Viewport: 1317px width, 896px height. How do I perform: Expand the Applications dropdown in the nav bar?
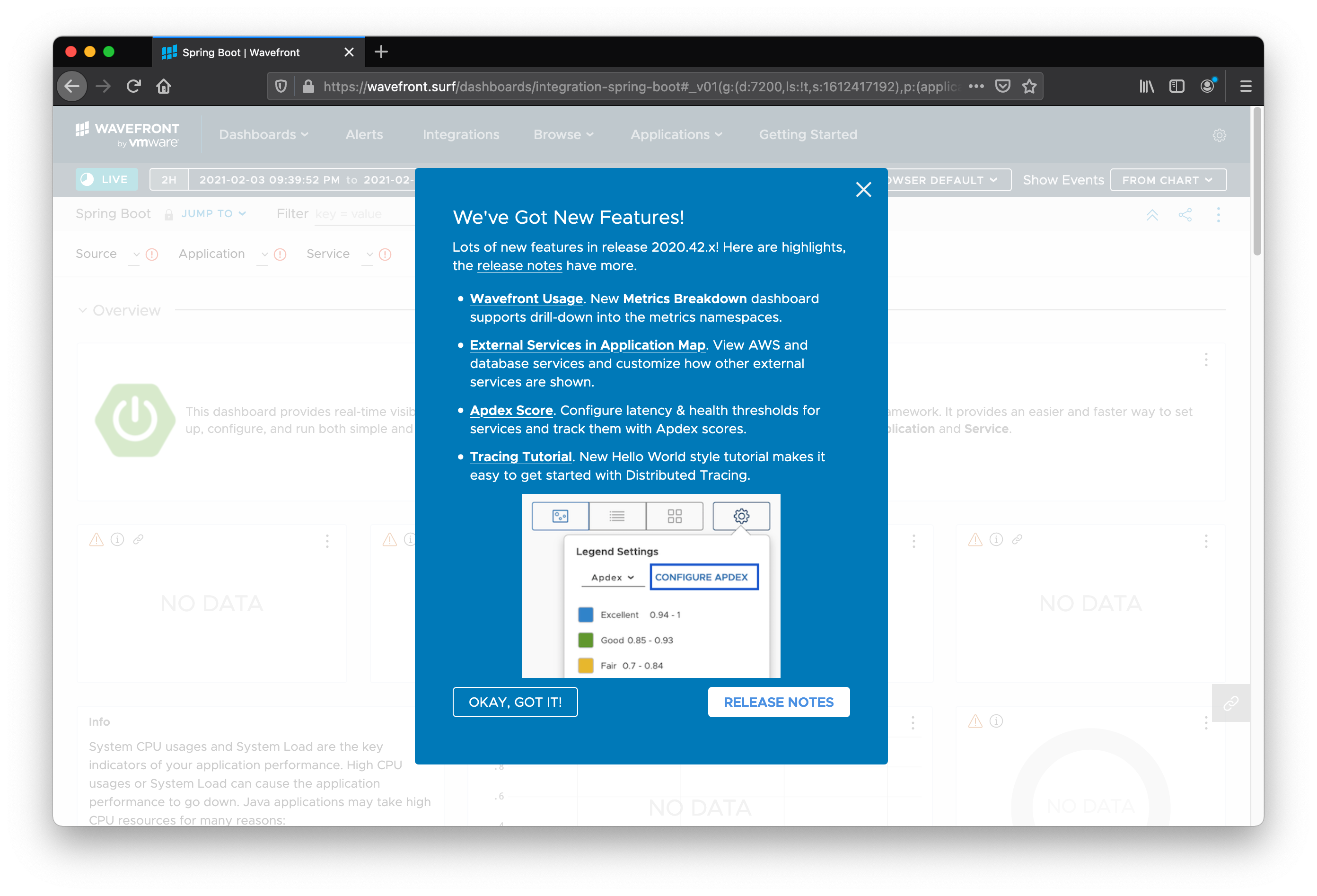(675, 133)
